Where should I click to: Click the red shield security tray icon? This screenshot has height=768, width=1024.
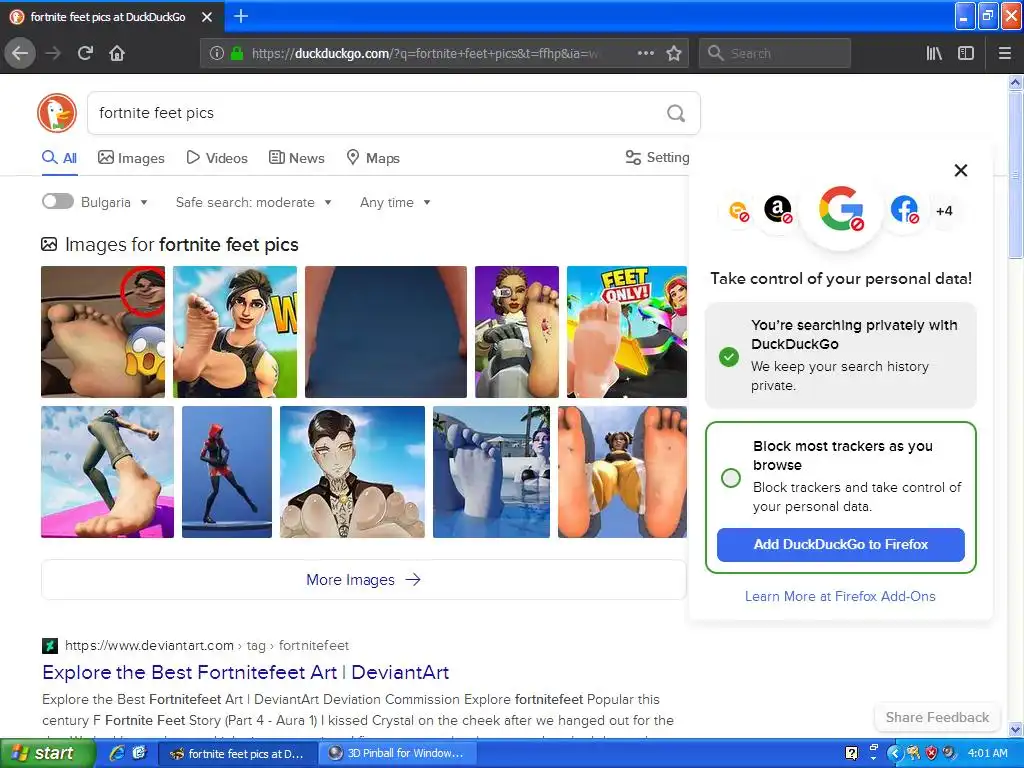931,754
